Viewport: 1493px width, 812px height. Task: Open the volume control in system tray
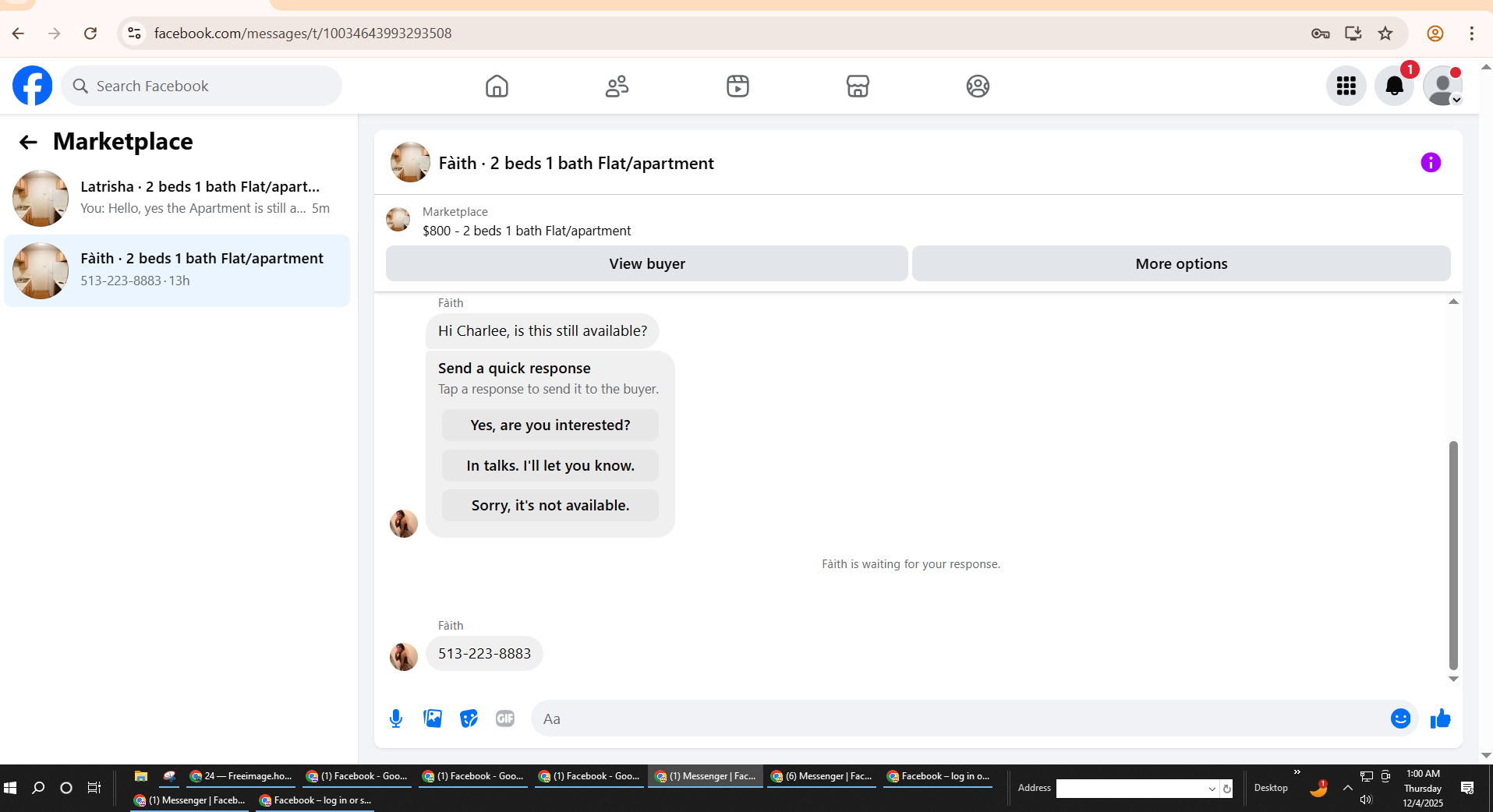tap(1366, 800)
